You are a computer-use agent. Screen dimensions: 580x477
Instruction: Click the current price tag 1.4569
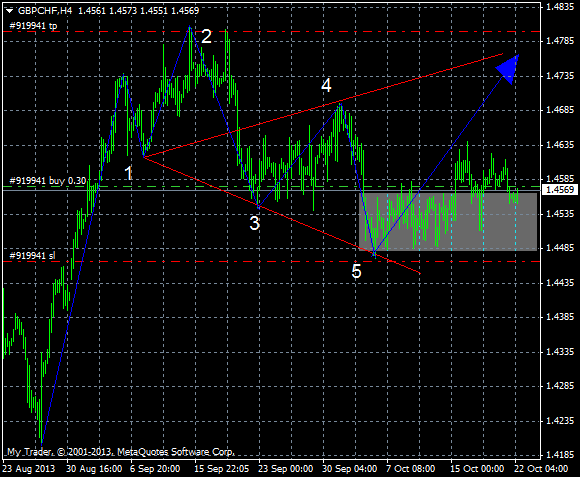coord(561,190)
